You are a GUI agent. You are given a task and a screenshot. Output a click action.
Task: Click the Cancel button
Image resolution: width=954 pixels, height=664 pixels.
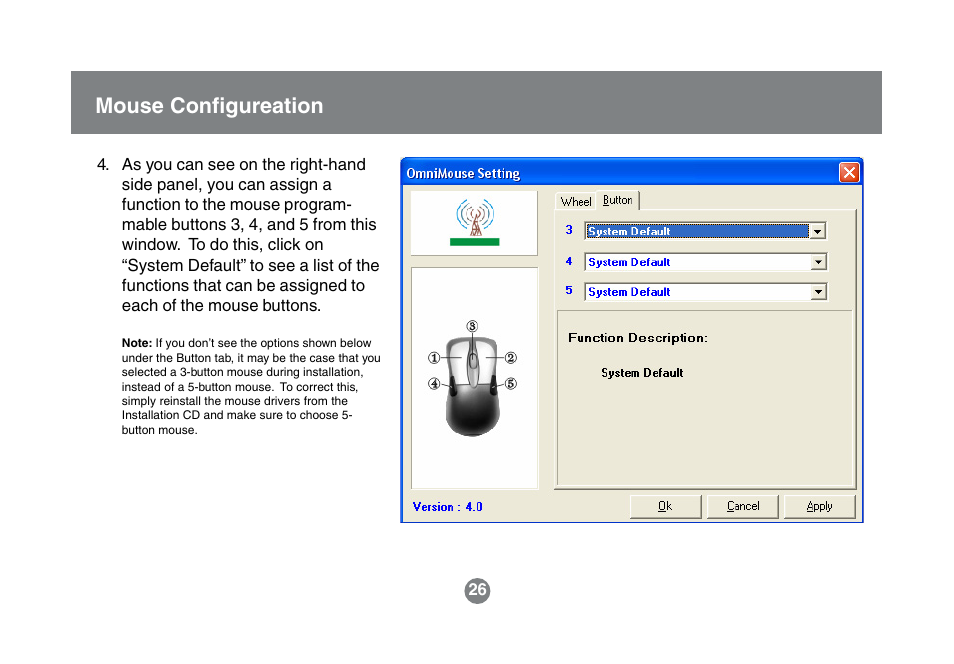tap(742, 506)
